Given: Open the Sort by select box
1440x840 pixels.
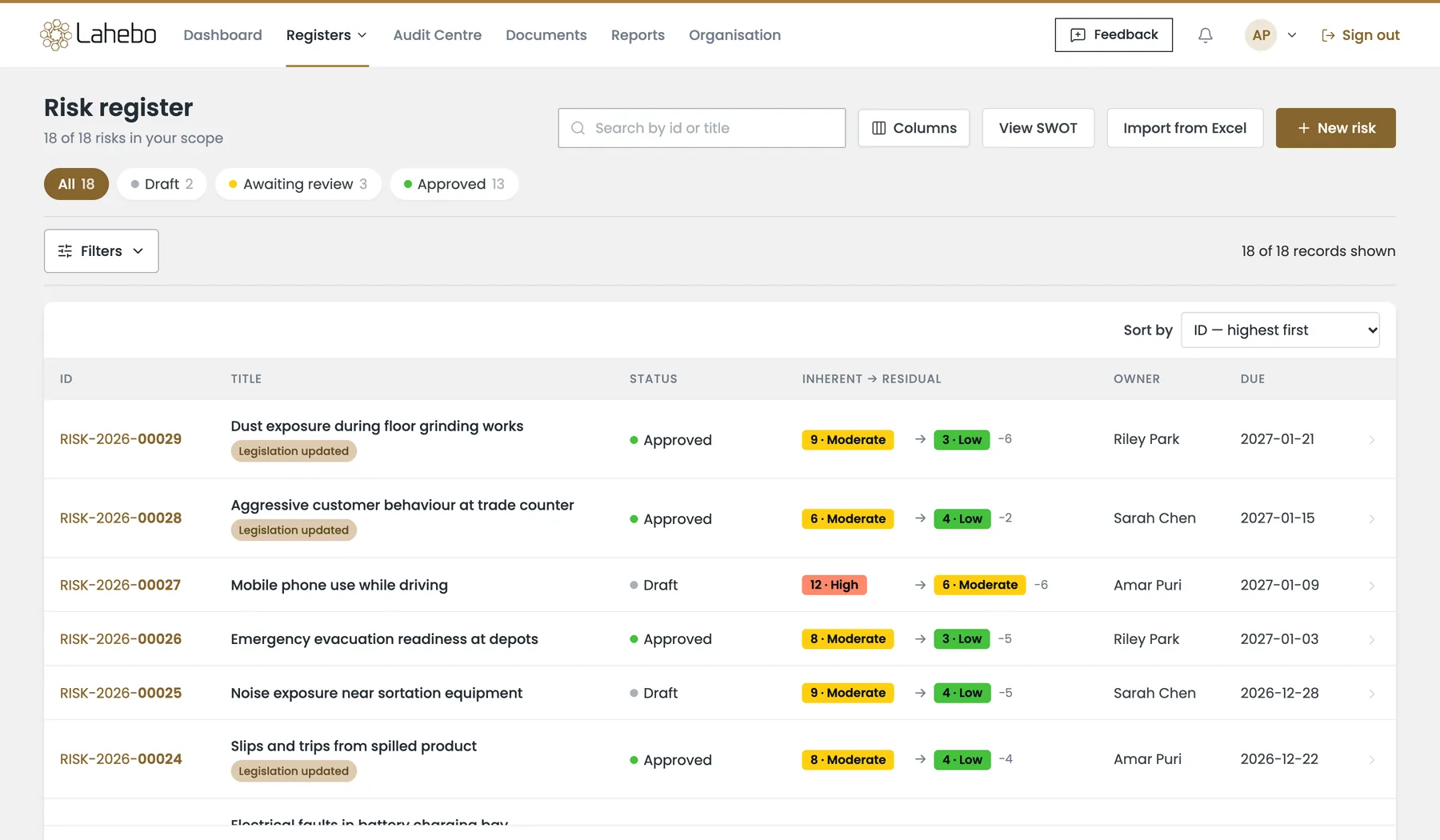Looking at the screenshot, I should [1280, 330].
